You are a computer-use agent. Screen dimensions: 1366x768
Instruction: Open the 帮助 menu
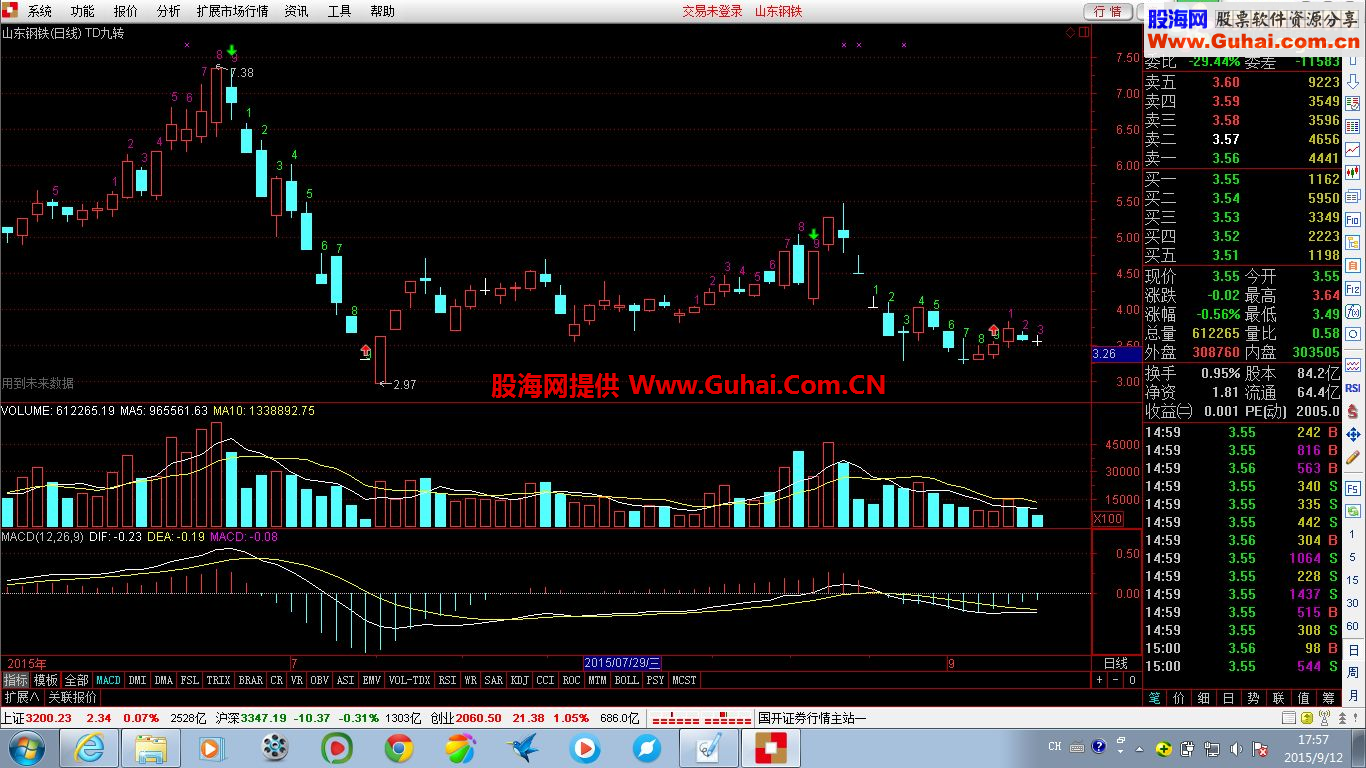pyautogui.click(x=382, y=11)
